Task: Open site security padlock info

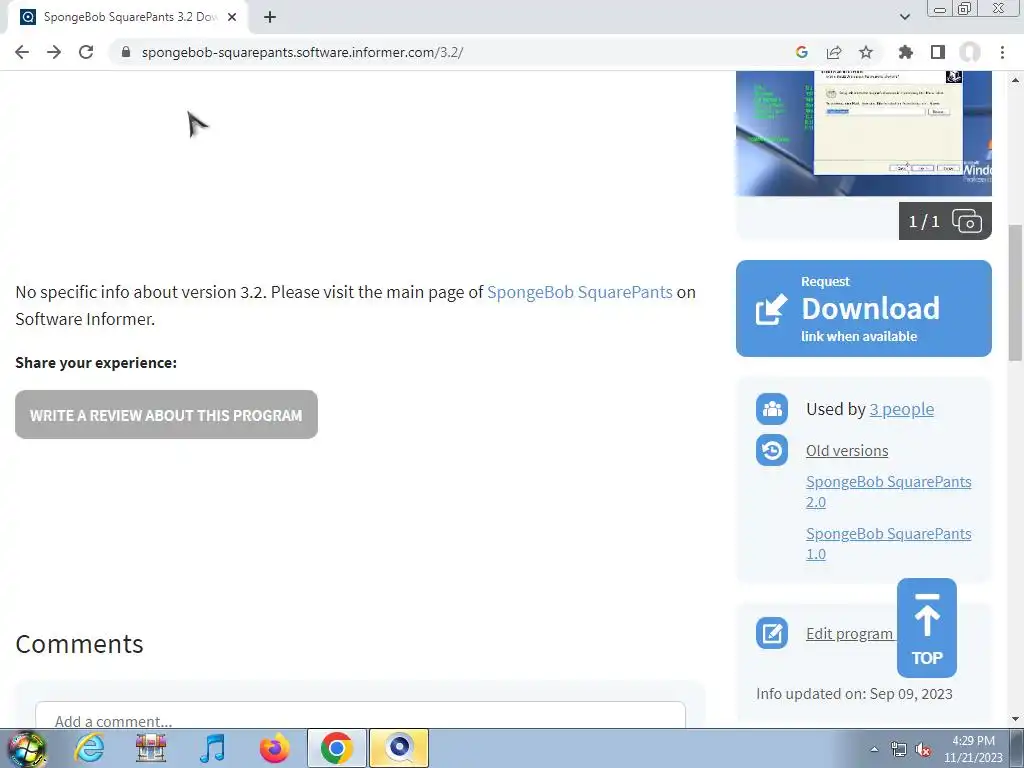Action: 126,52
